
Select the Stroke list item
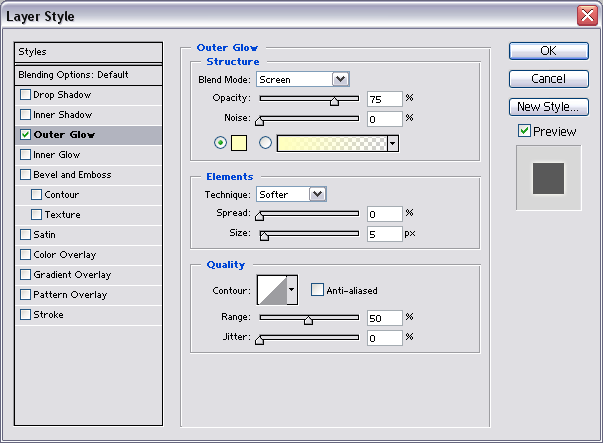[x=88, y=315]
